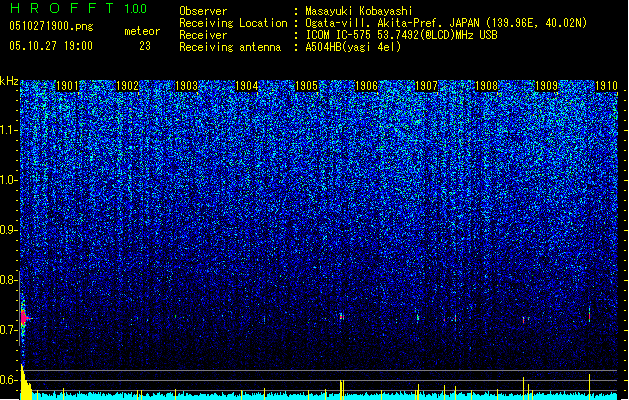The height and width of the screenshot is (400, 629).
Task: Click the 1901 time marker
Action: [67, 86]
